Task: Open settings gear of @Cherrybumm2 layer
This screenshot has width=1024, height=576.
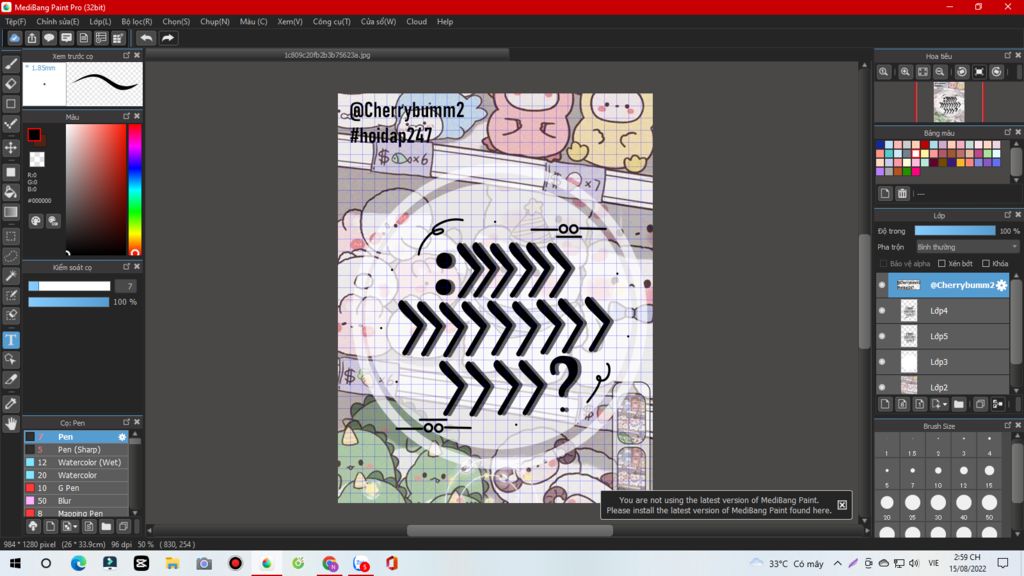Action: 1002,285
